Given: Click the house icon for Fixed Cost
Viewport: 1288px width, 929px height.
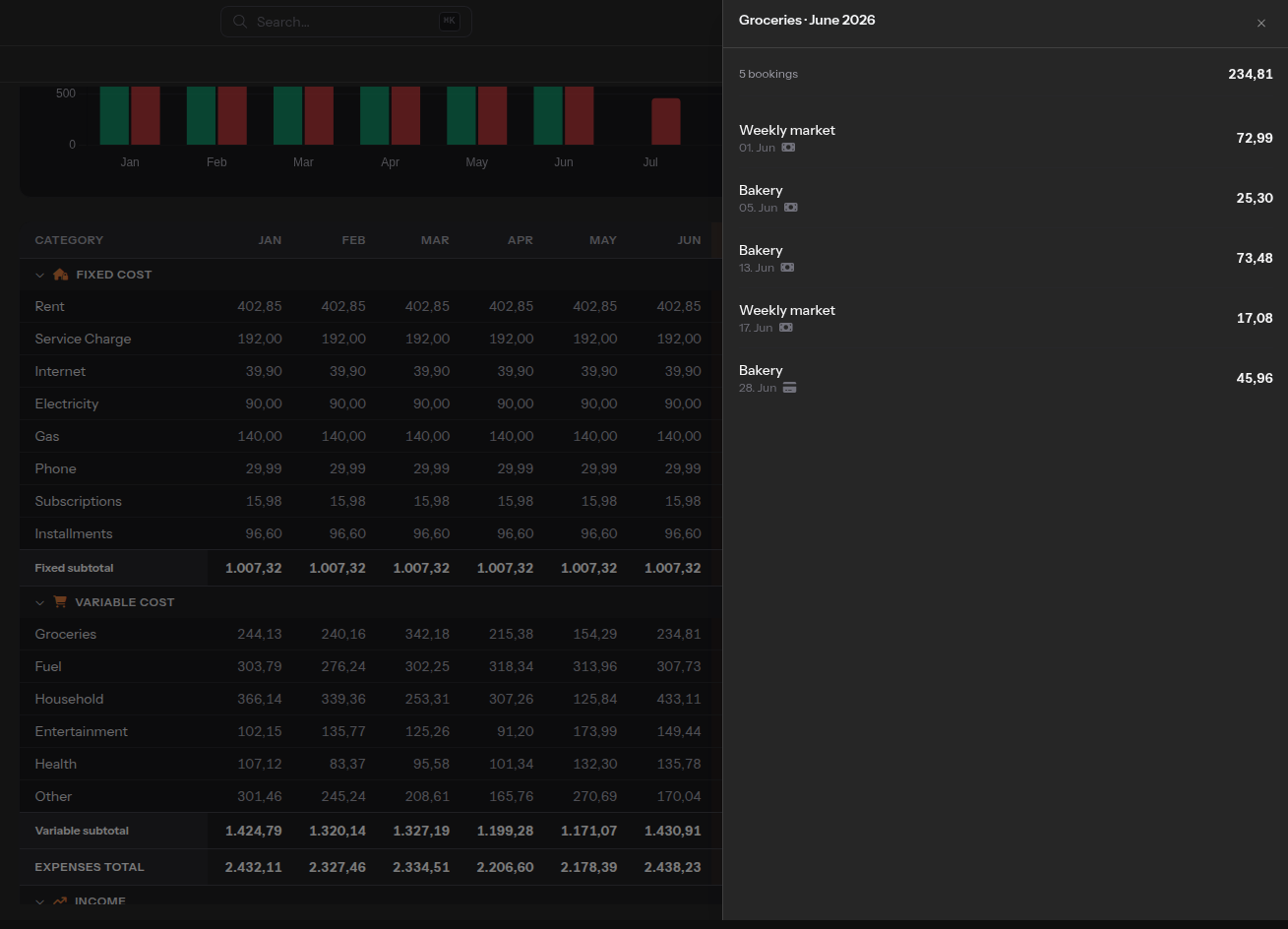Looking at the screenshot, I should [x=60, y=275].
